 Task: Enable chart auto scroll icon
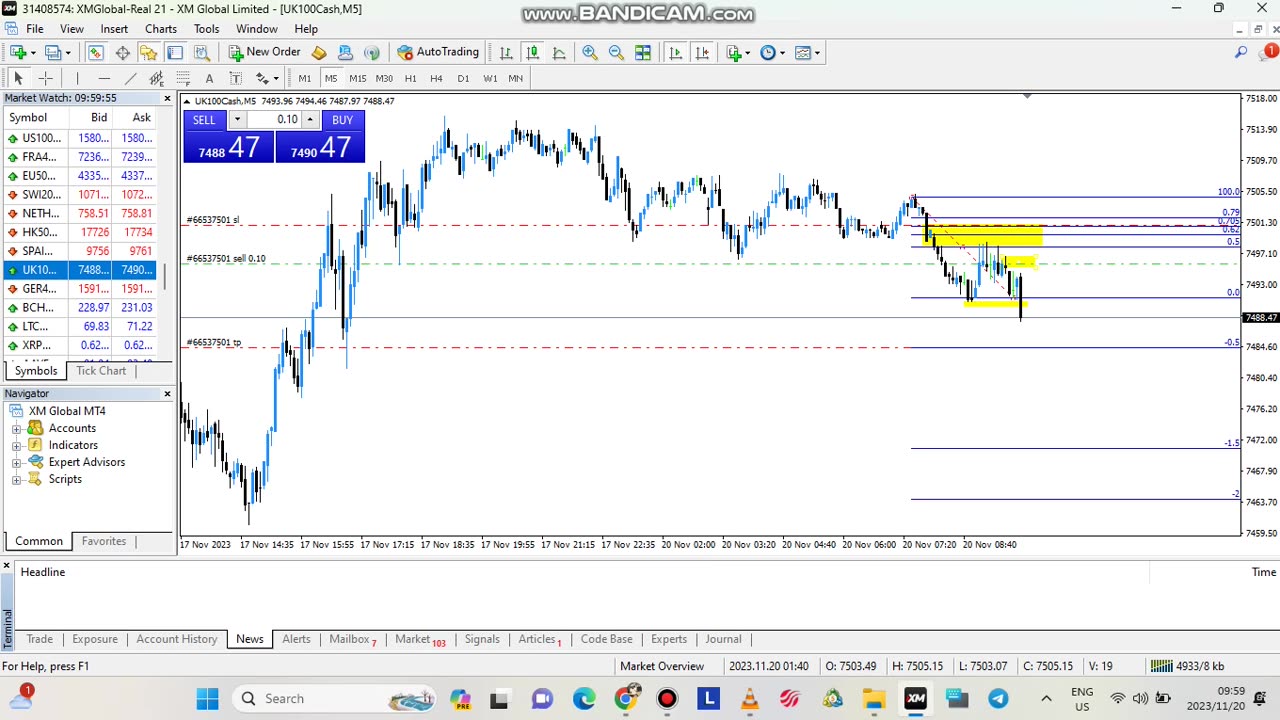(x=676, y=52)
